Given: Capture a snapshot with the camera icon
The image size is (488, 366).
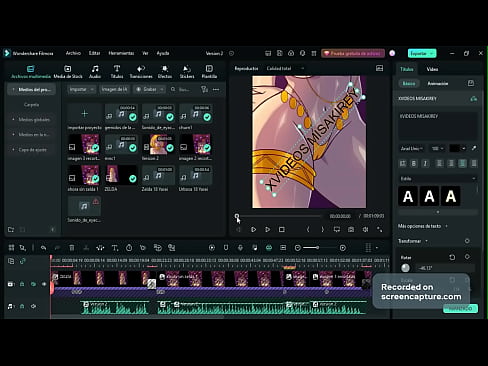Looking at the screenshot, I should click(x=351, y=229).
